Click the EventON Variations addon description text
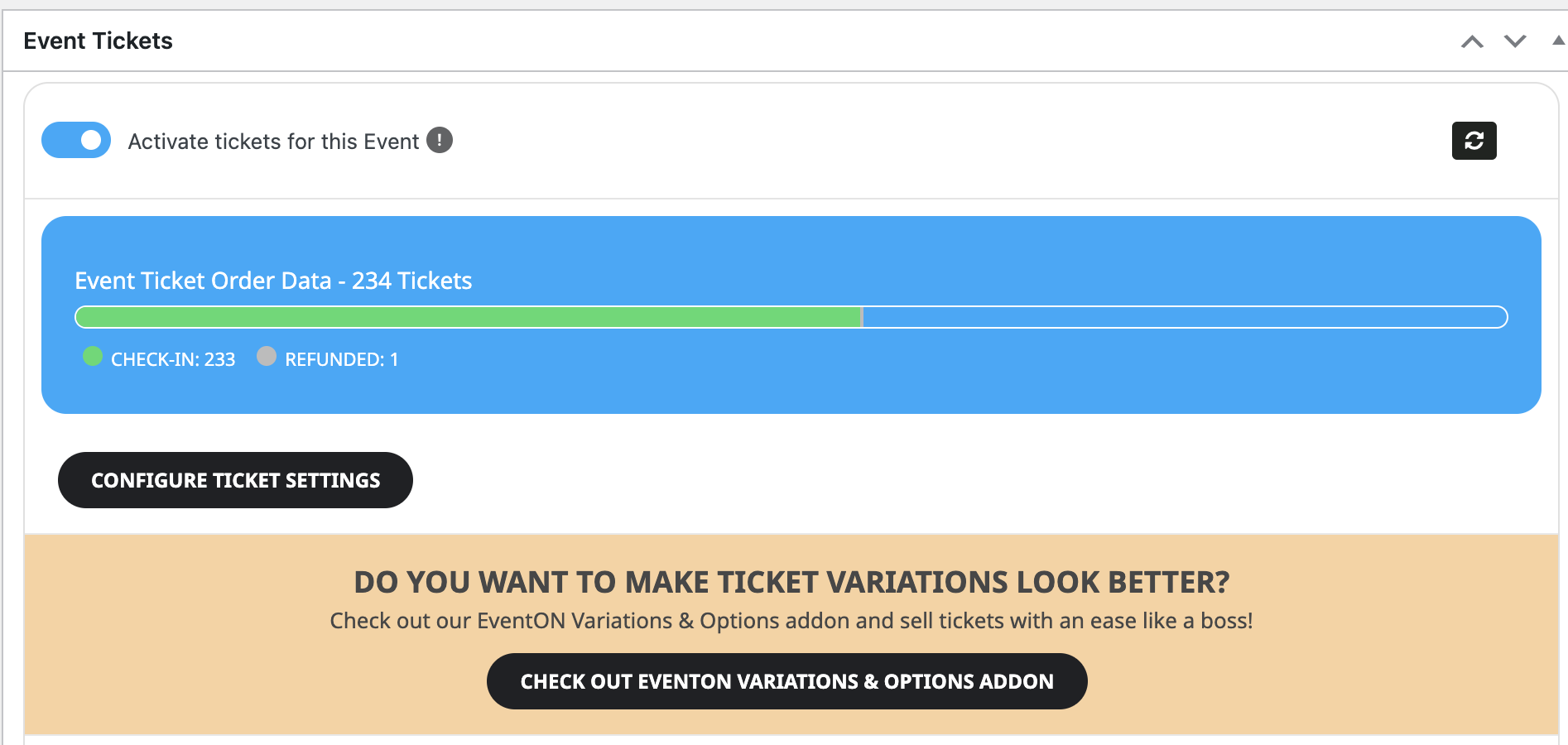Screen dimensions: 1568x745 click(791, 621)
